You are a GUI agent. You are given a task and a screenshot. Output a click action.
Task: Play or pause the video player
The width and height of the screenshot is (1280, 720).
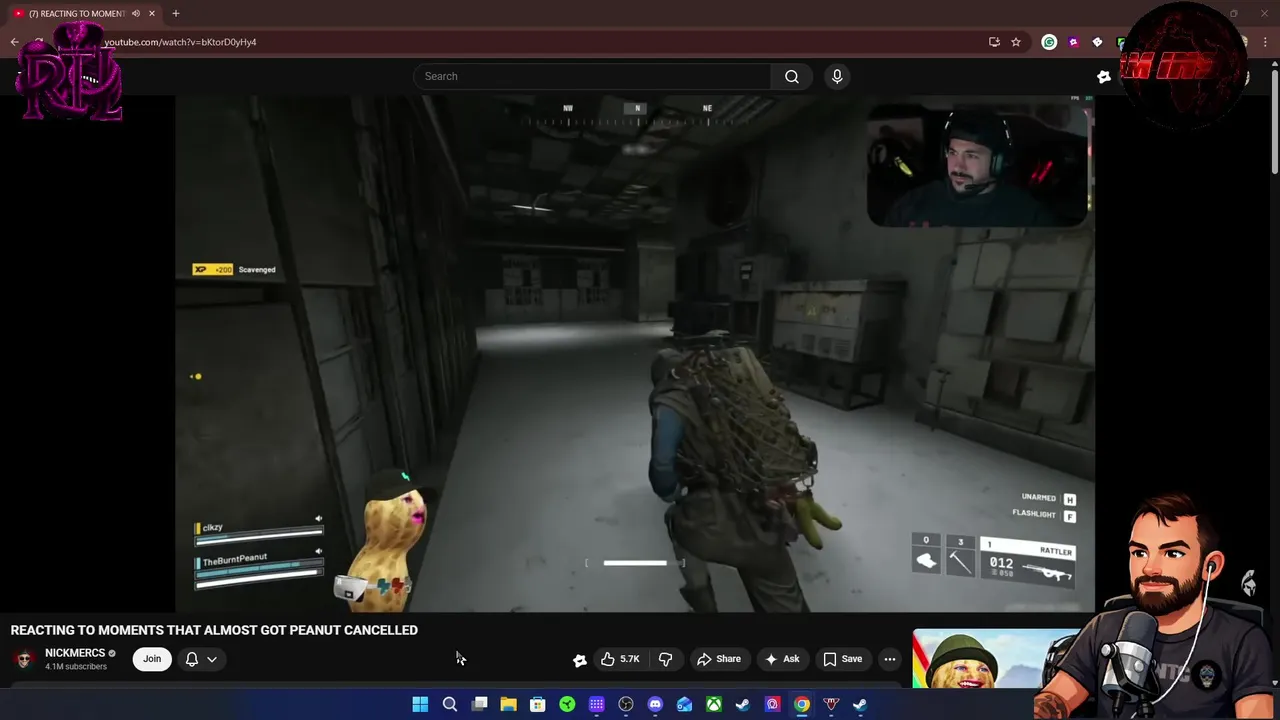coord(635,353)
